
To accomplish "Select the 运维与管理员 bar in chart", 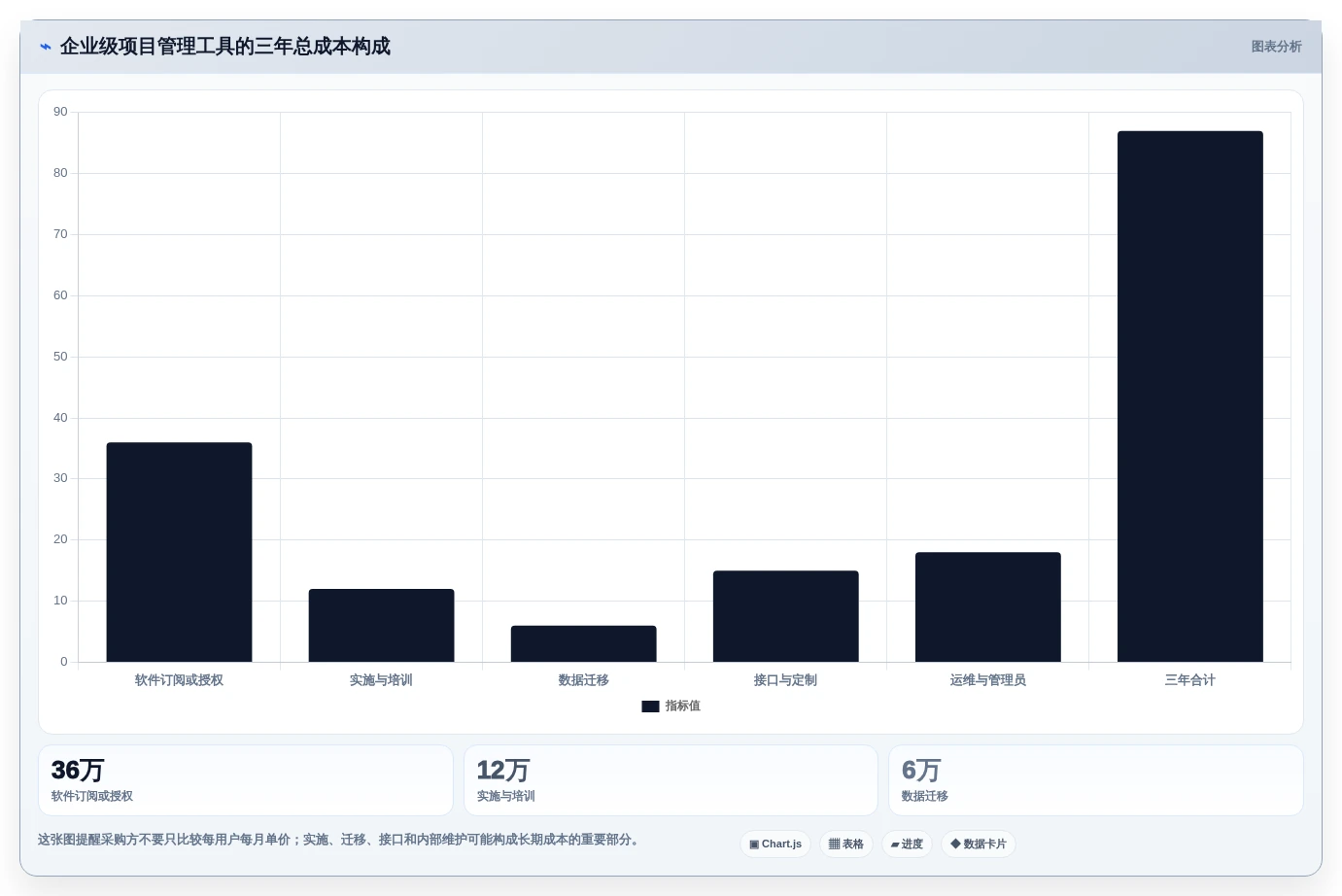I will point(987,607).
